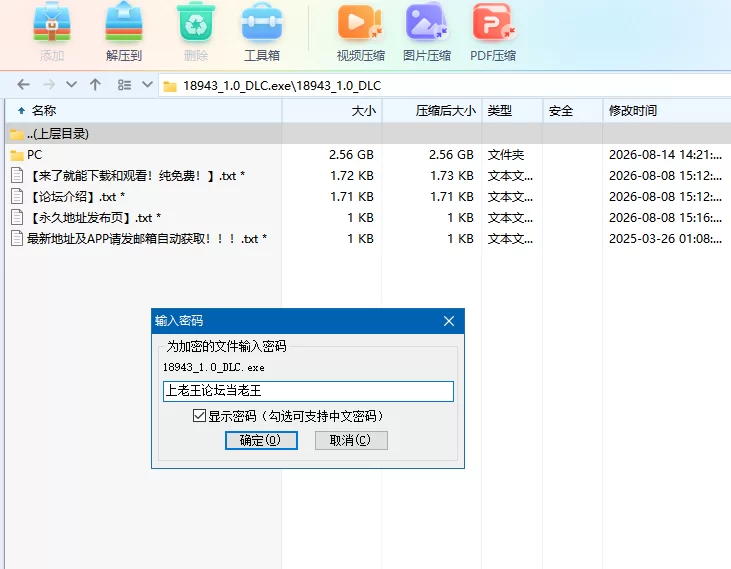Click the folder icon in address bar

click(170, 86)
